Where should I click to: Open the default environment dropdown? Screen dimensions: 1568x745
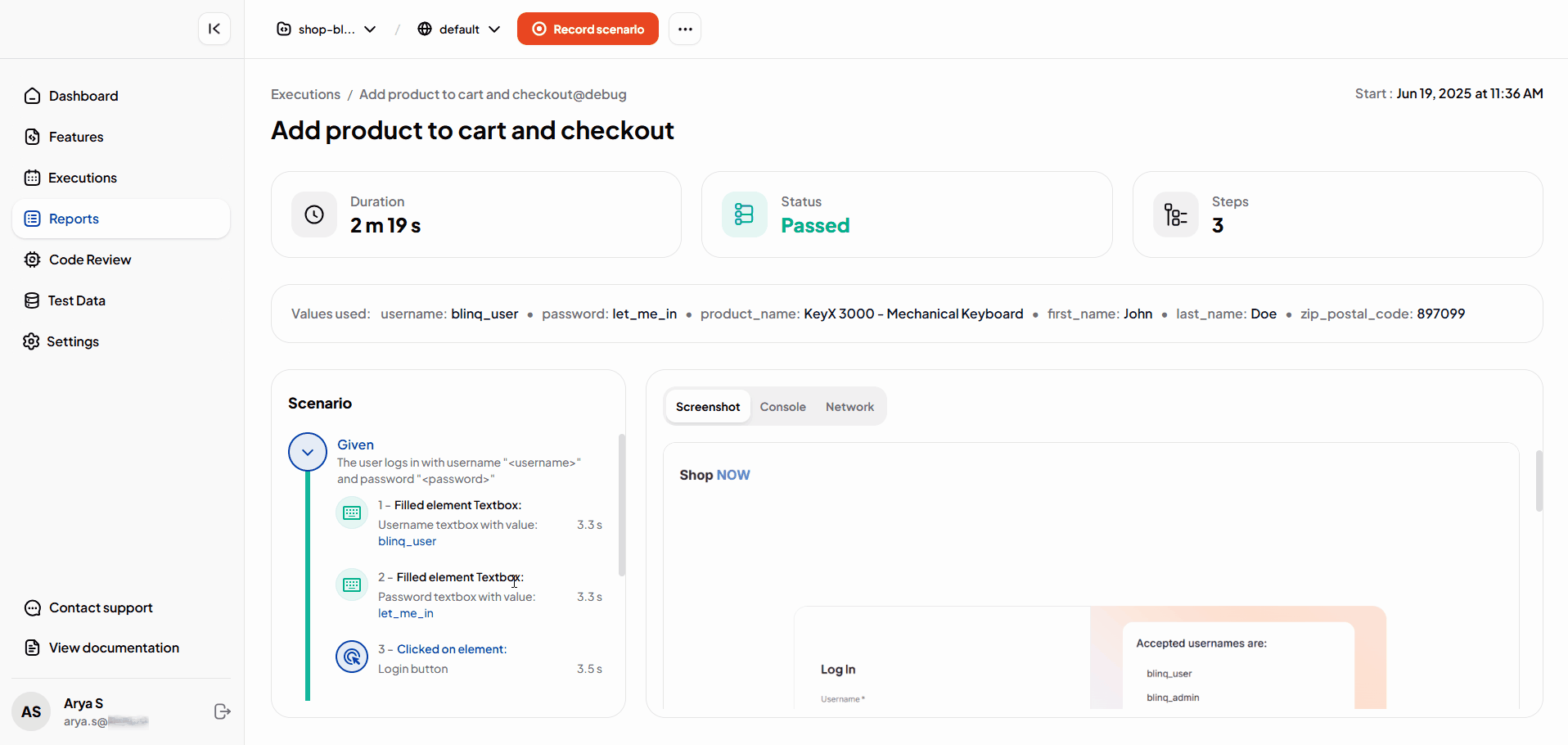(x=459, y=29)
